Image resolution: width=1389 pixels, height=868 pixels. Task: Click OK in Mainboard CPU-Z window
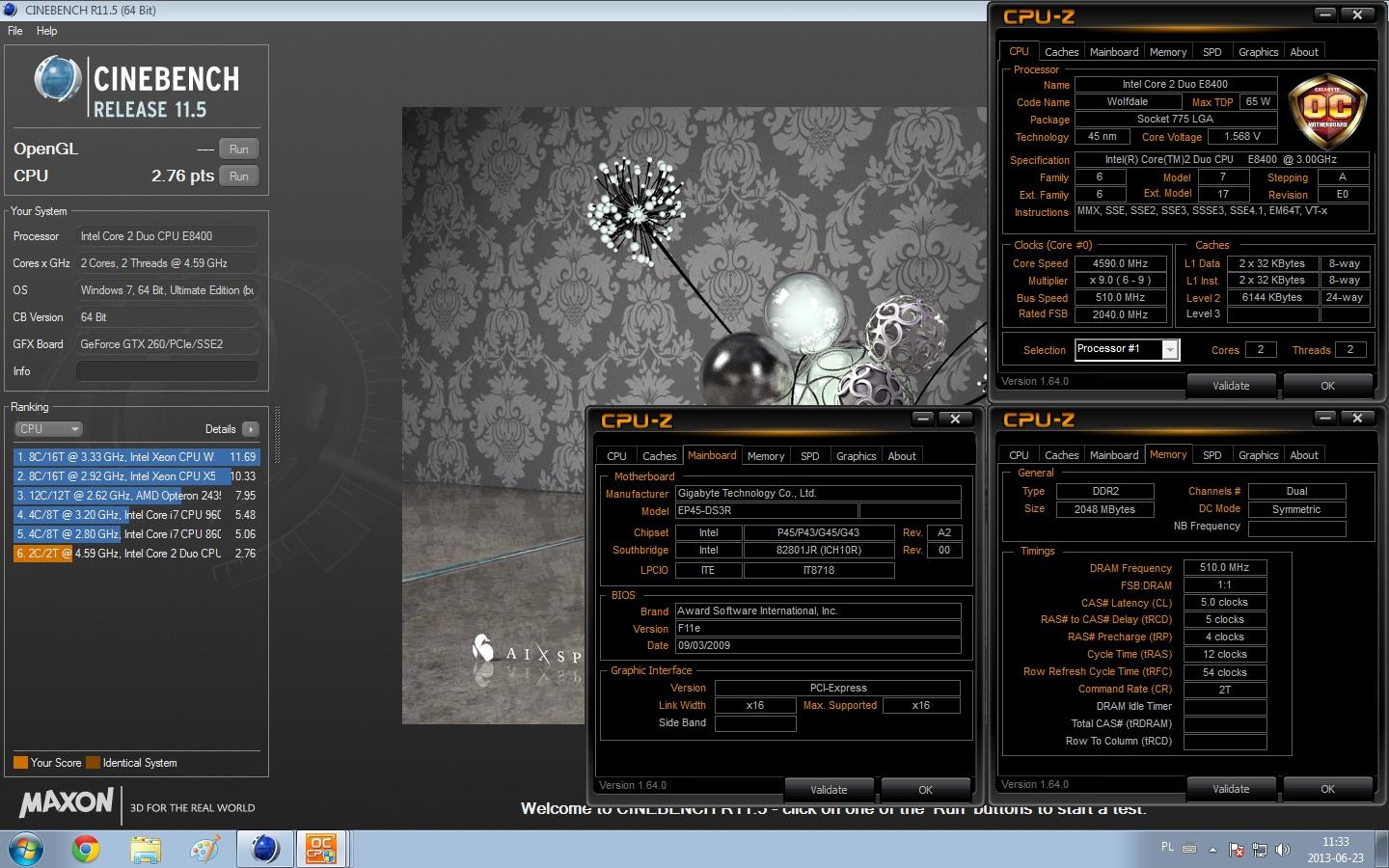pyautogui.click(x=925, y=790)
